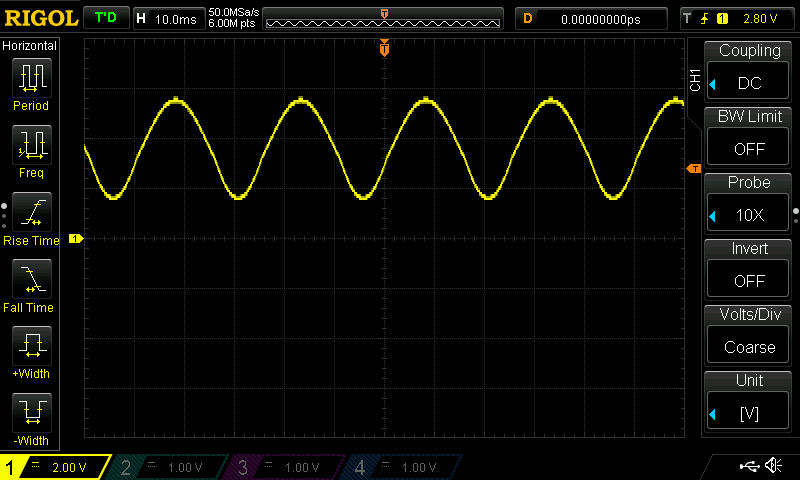Image resolution: width=800 pixels, height=480 pixels.
Task: Click the horizontal timebase 10.0ms field
Action: point(168,19)
